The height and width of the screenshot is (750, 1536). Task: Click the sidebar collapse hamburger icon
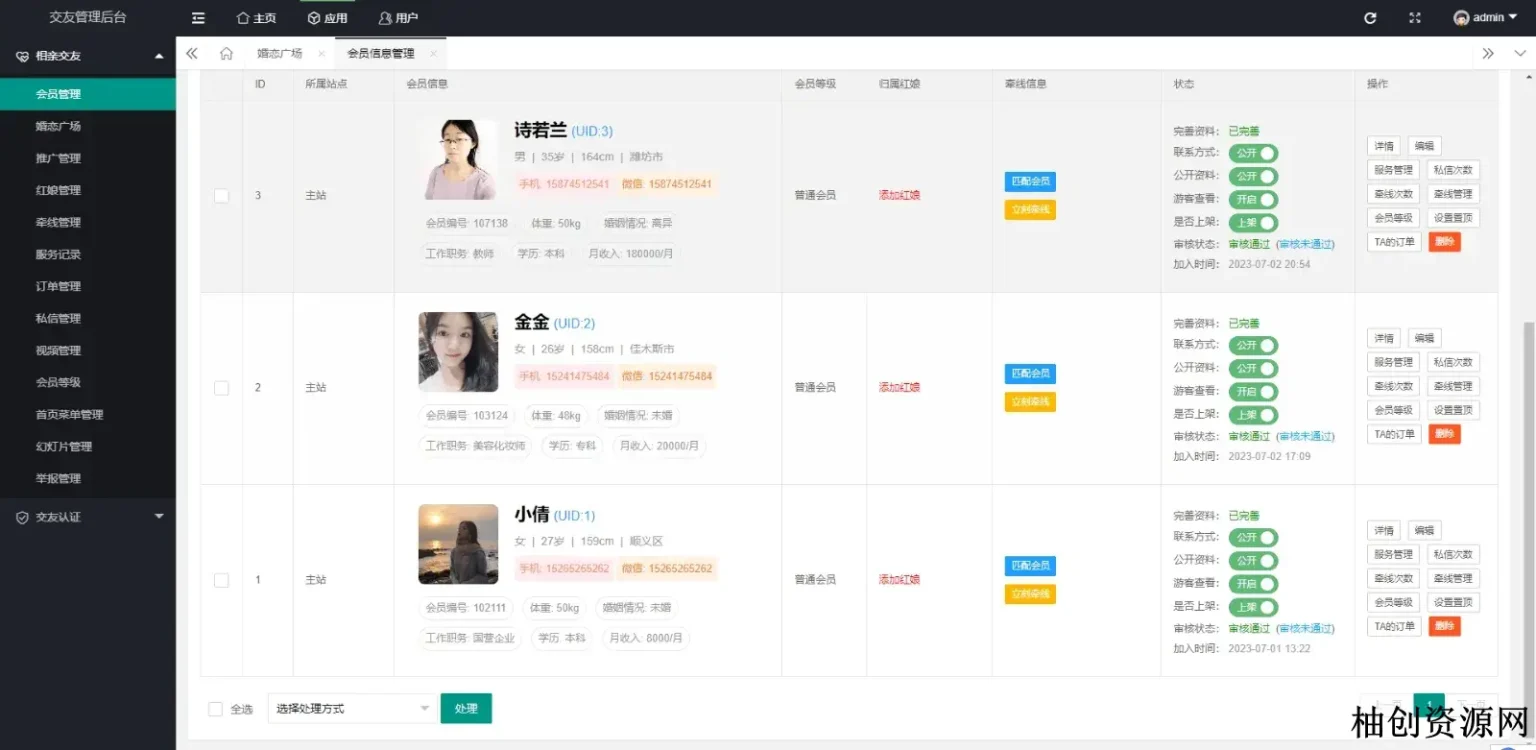pos(198,18)
